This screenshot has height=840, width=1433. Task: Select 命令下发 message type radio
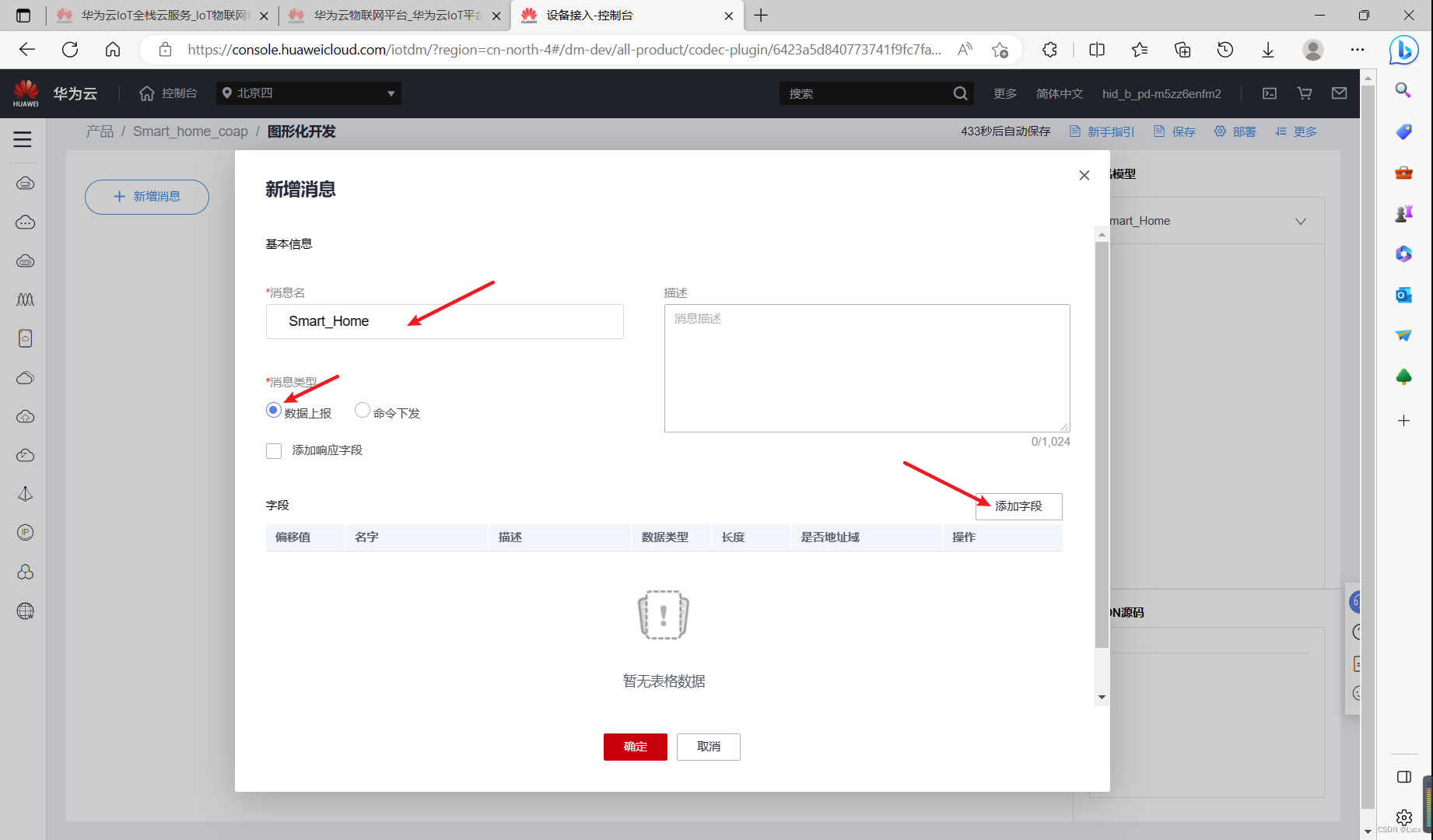[363, 411]
